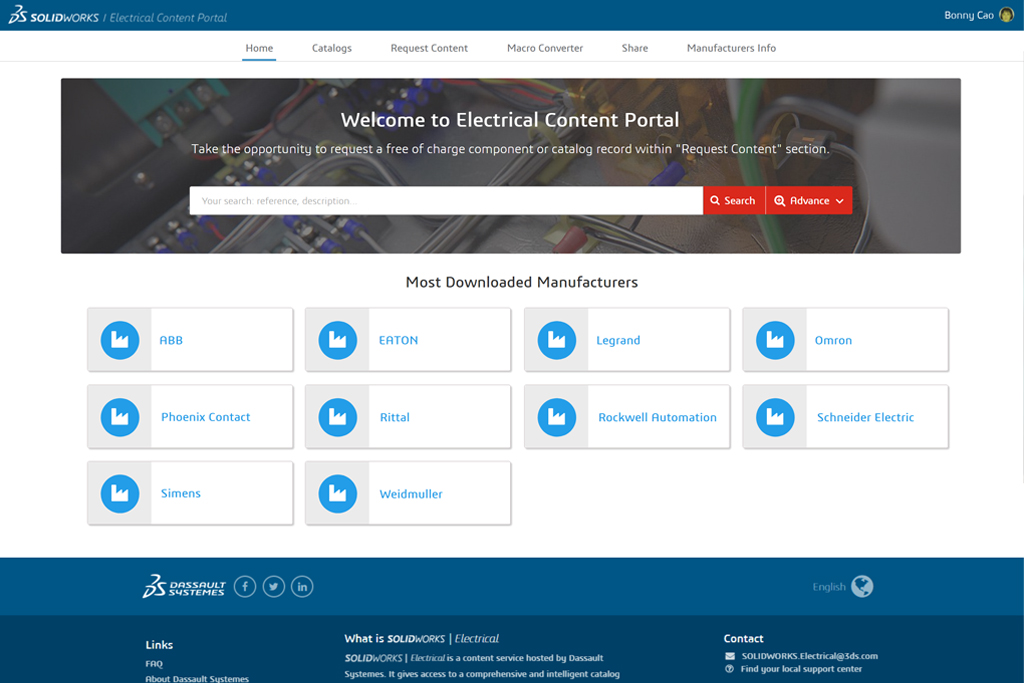Open the Rittal manufacturer link
This screenshot has height=683, width=1024.
click(395, 417)
